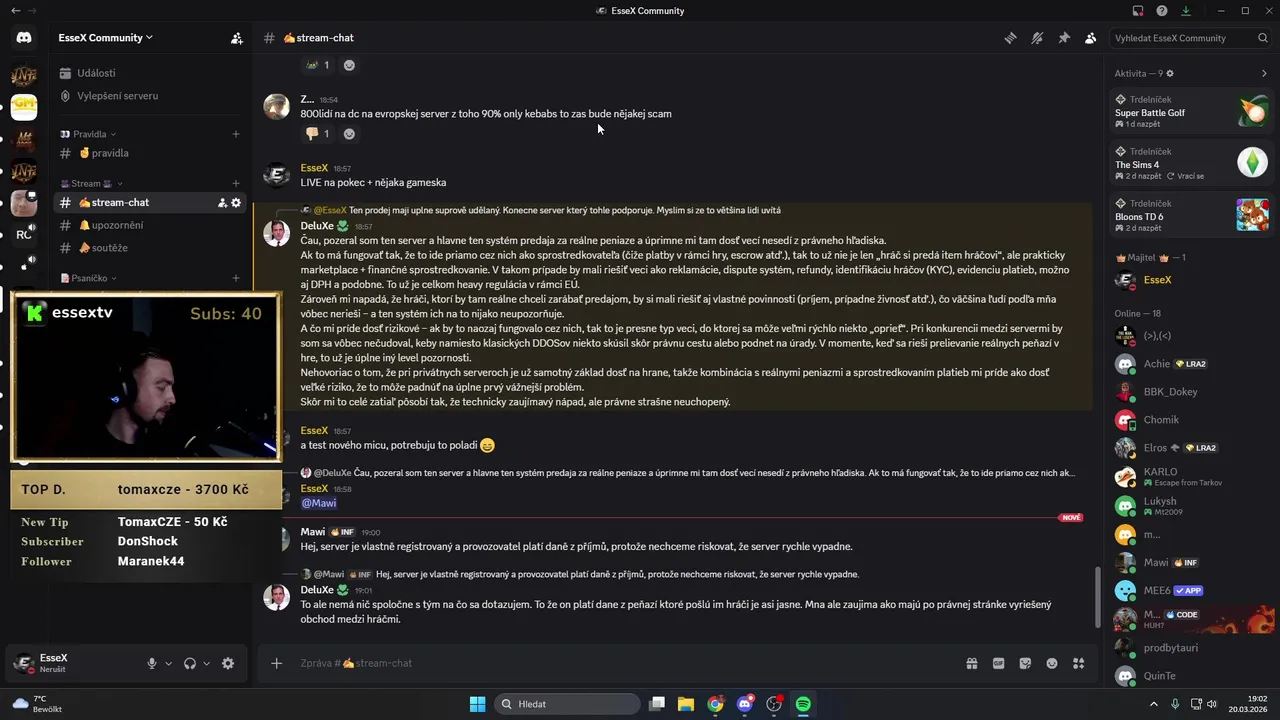Open the apps launcher icon in message box
The image size is (1280, 720).
[1078, 663]
